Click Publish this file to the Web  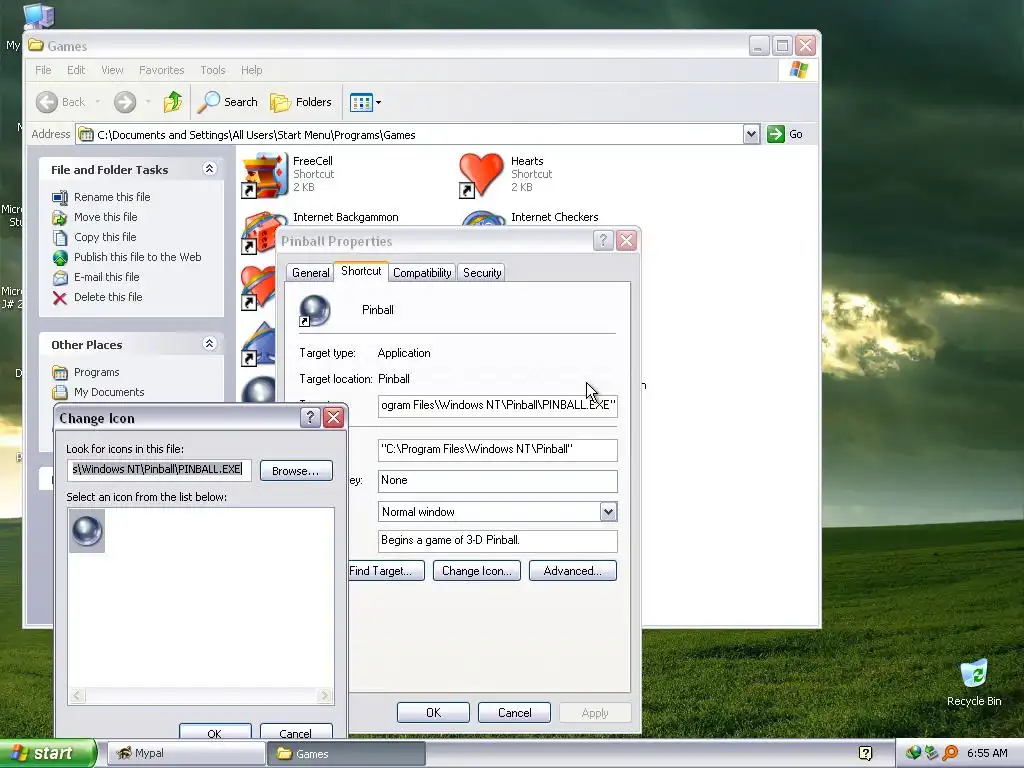pyautogui.click(x=137, y=257)
